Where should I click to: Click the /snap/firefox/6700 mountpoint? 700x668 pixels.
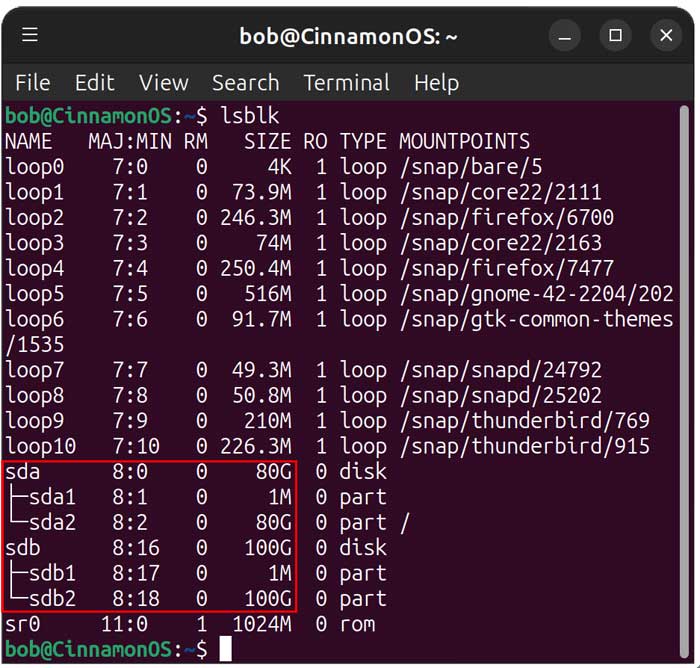[x=507, y=218]
